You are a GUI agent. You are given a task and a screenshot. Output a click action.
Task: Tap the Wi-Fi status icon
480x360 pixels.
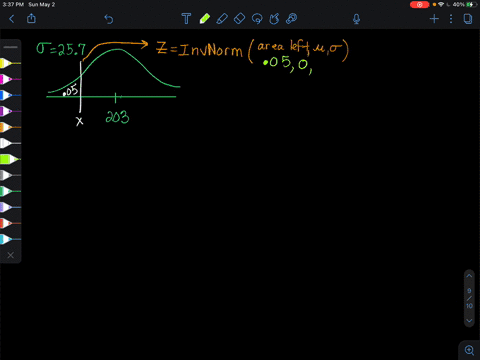tap(441, 5)
